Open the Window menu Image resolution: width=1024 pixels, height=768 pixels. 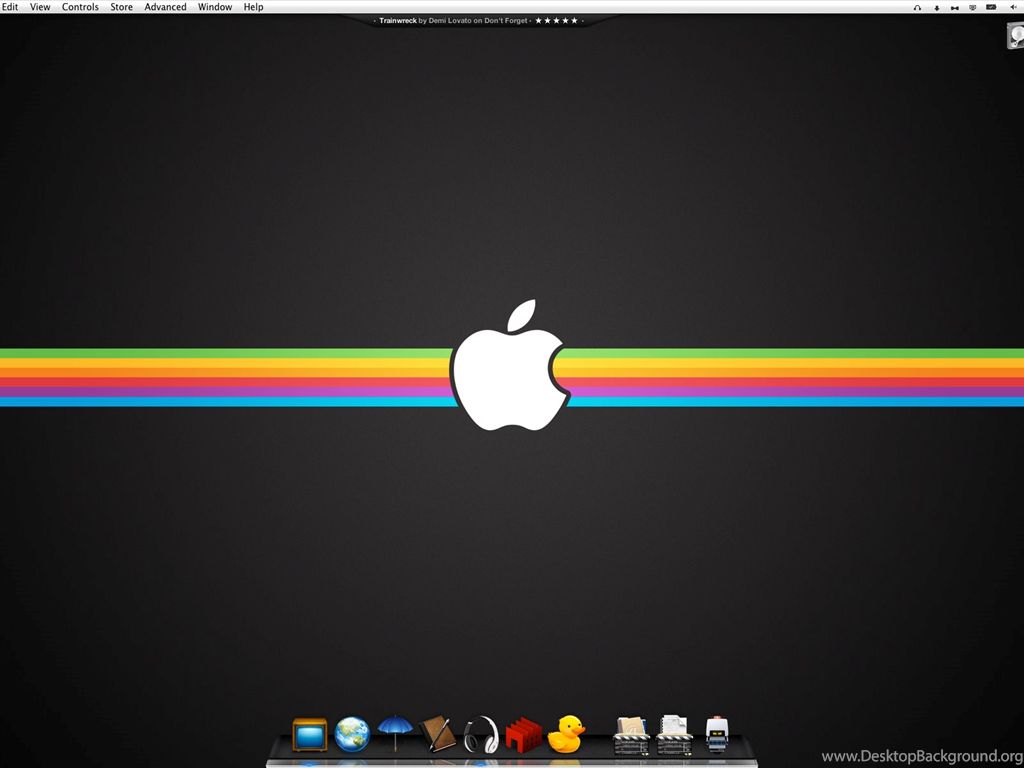pyautogui.click(x=215, y=7)
